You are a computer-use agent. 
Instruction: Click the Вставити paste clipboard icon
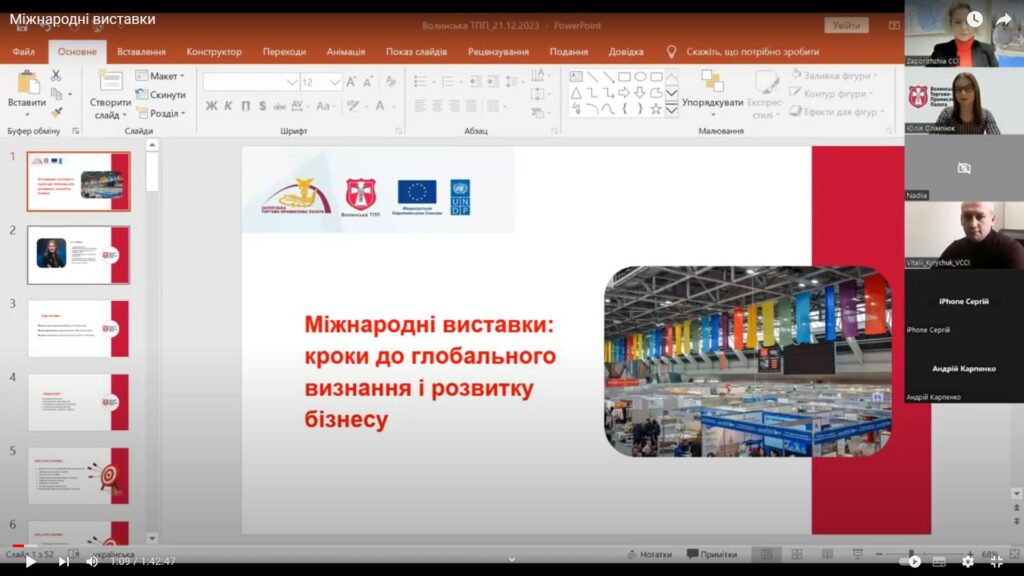point(27,84)
